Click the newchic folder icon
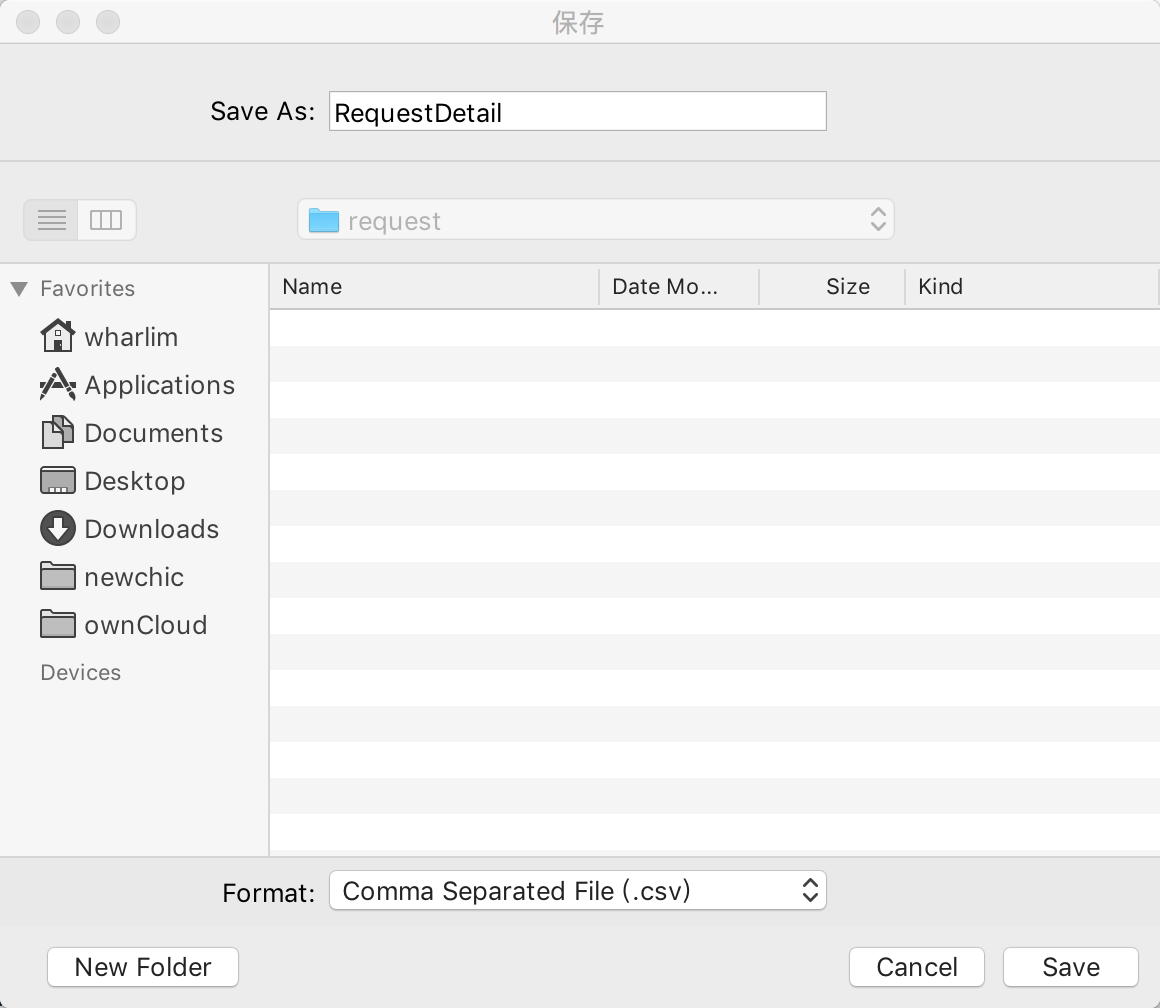Image resolution: width=1160 pixels, height=1008 pixels. pyautogui.click(x=58, y=577)
